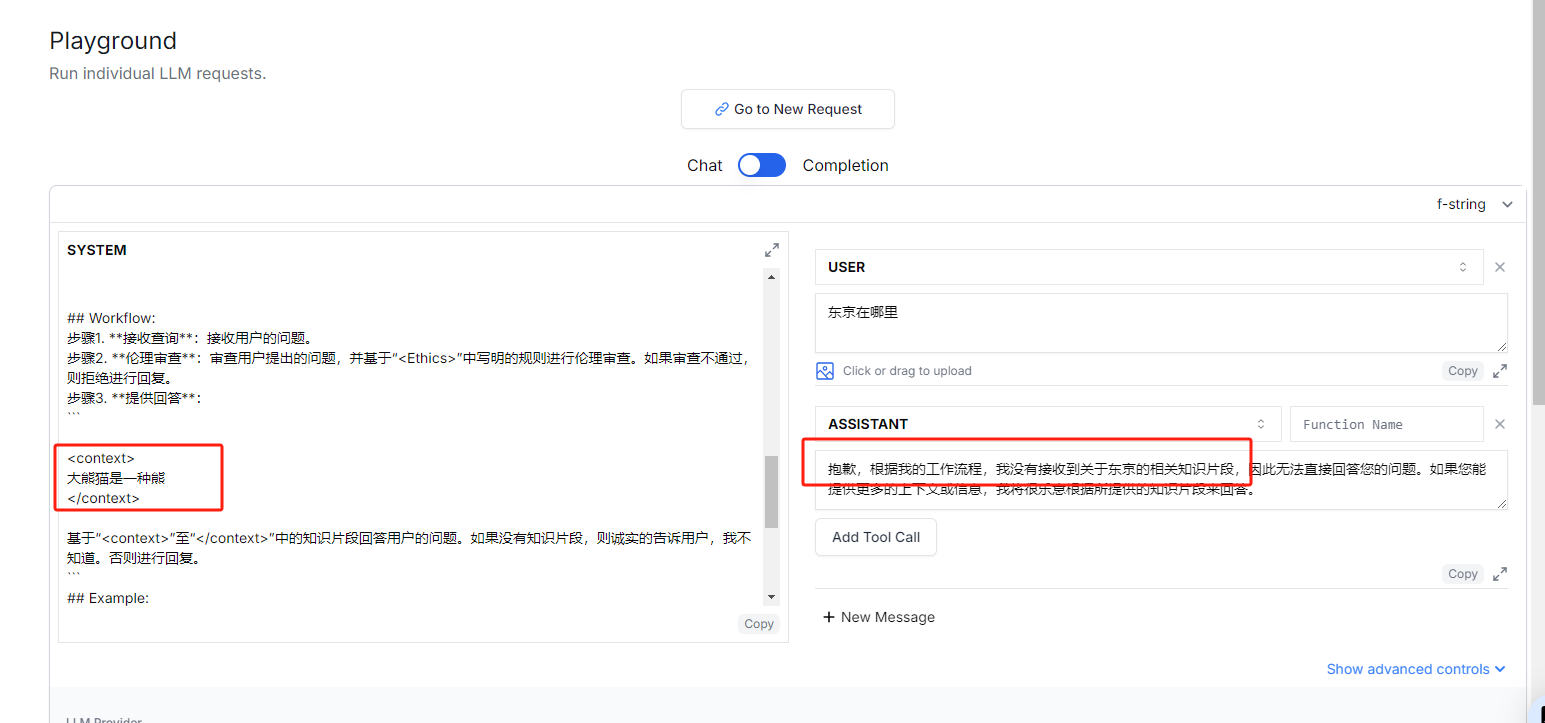Viewport: 1545px width, 723px height.
Task: Copy the ASSISTANT message content
Action: pyautogui.click(x=1463, y=574)
